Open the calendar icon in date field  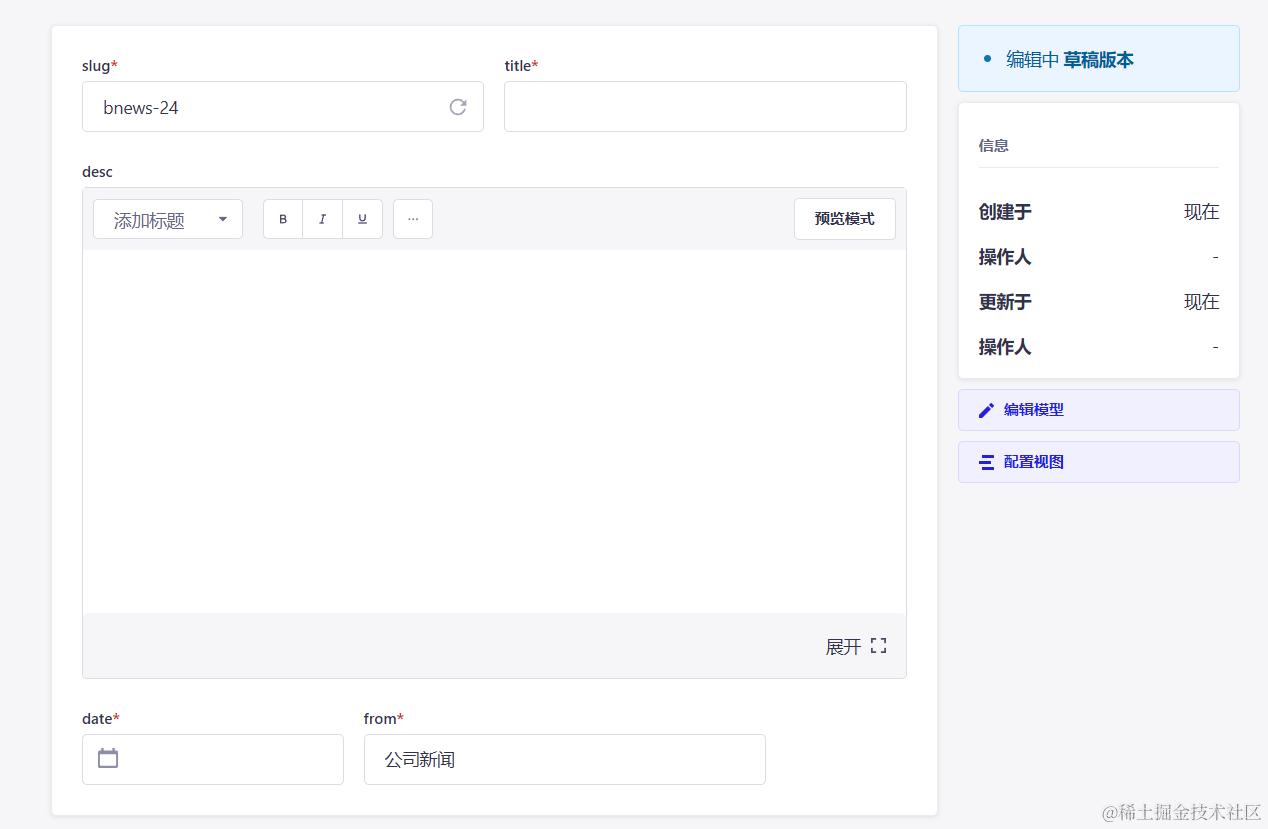[x=108, y=758]
